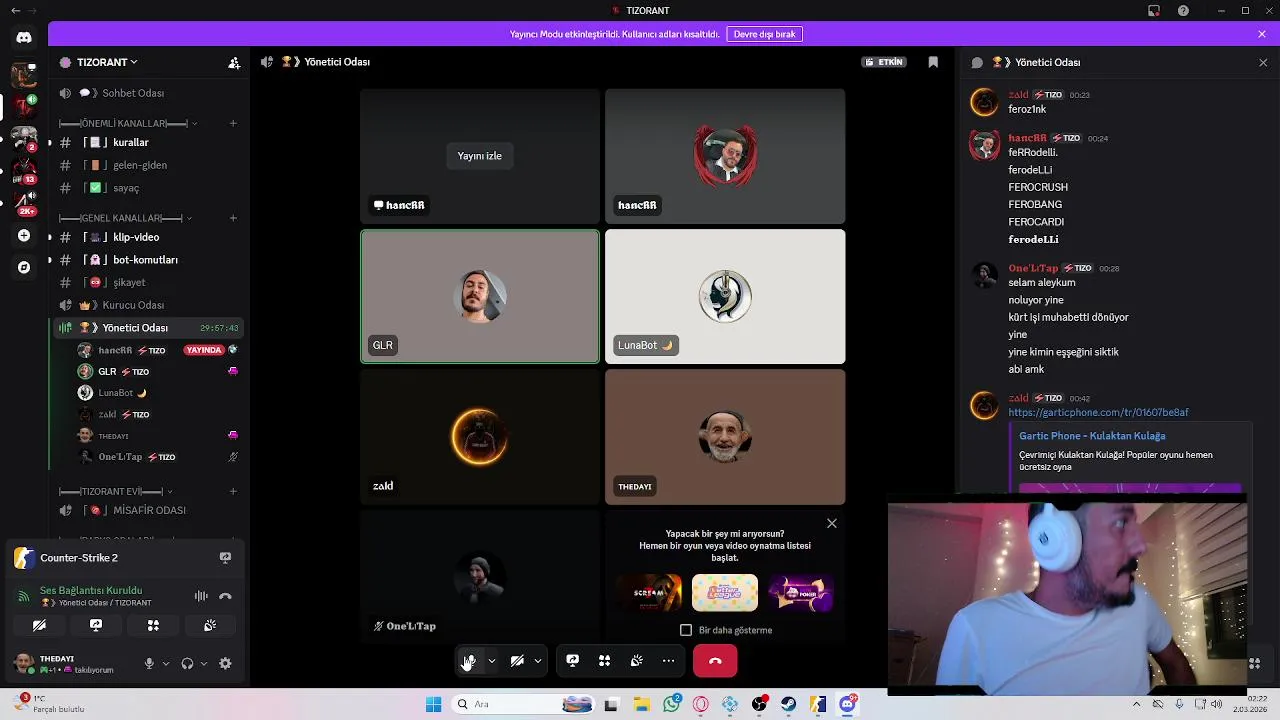This screenshot has height=720, width=1280.
Task: Toggle the ETKİN status badge
Action: point(884,62)
